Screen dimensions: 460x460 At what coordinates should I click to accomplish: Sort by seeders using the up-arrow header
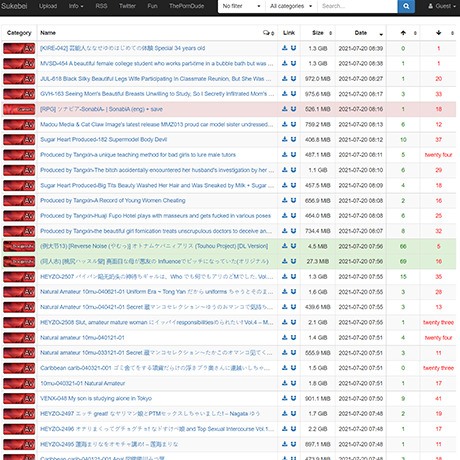[403, 33]
